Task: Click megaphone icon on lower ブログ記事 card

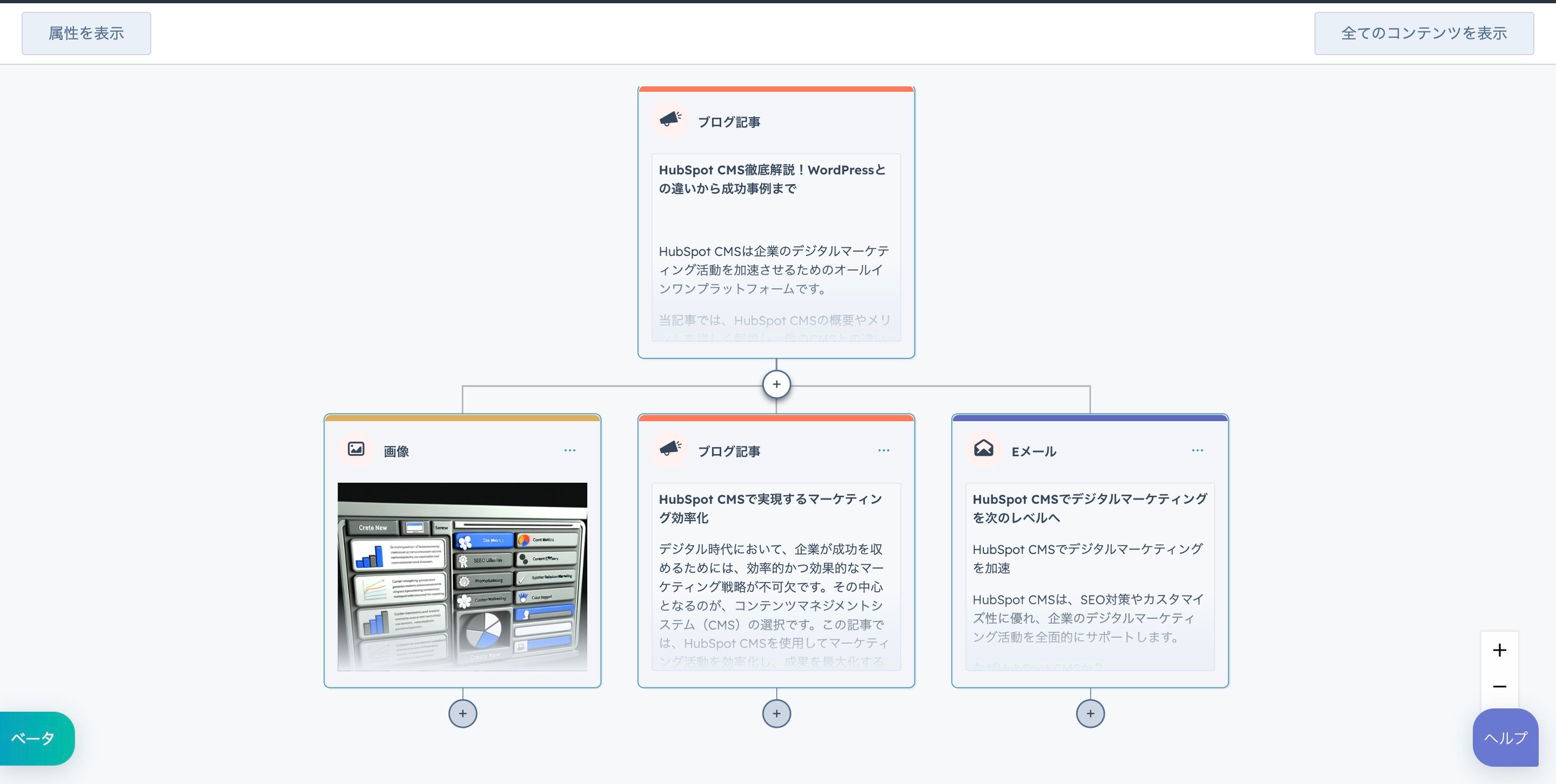Action: tap(670, 449)
